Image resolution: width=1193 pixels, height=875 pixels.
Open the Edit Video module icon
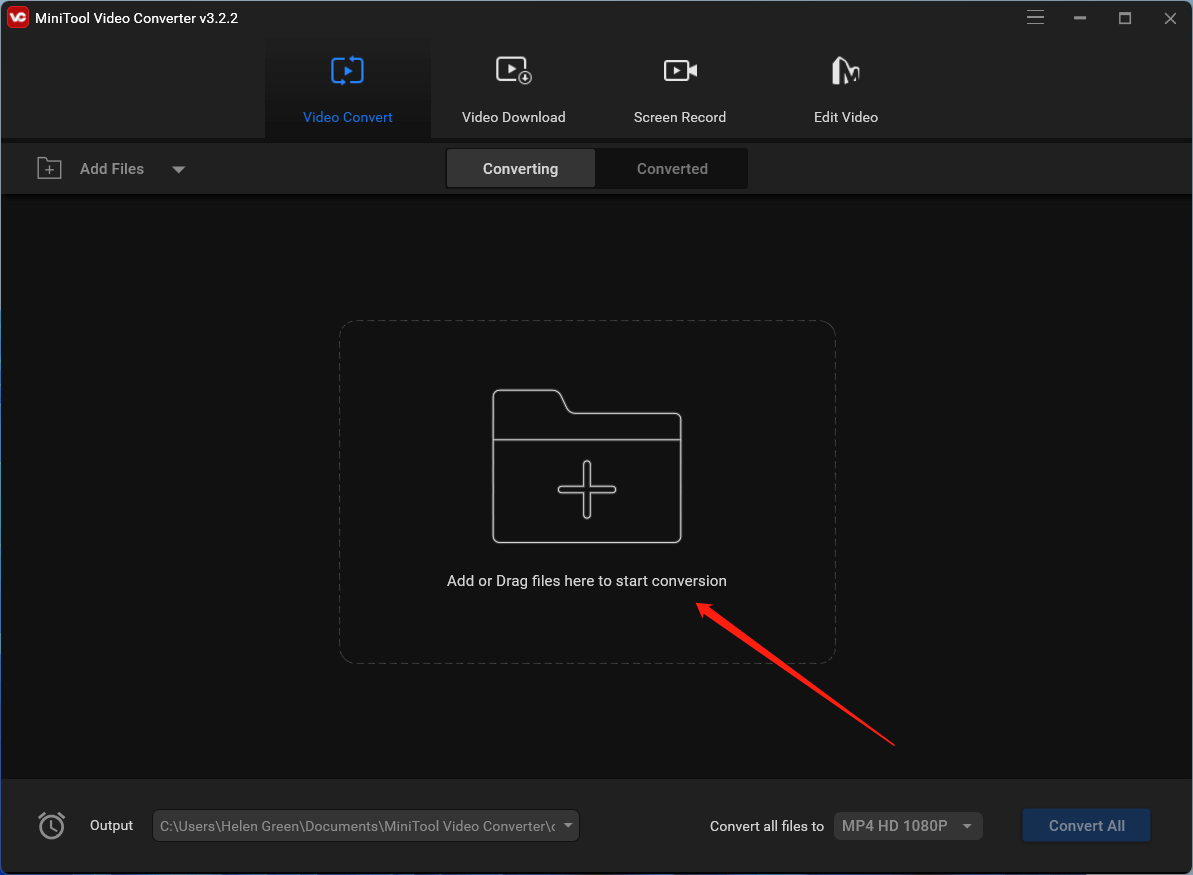click(x=845, y=70)
